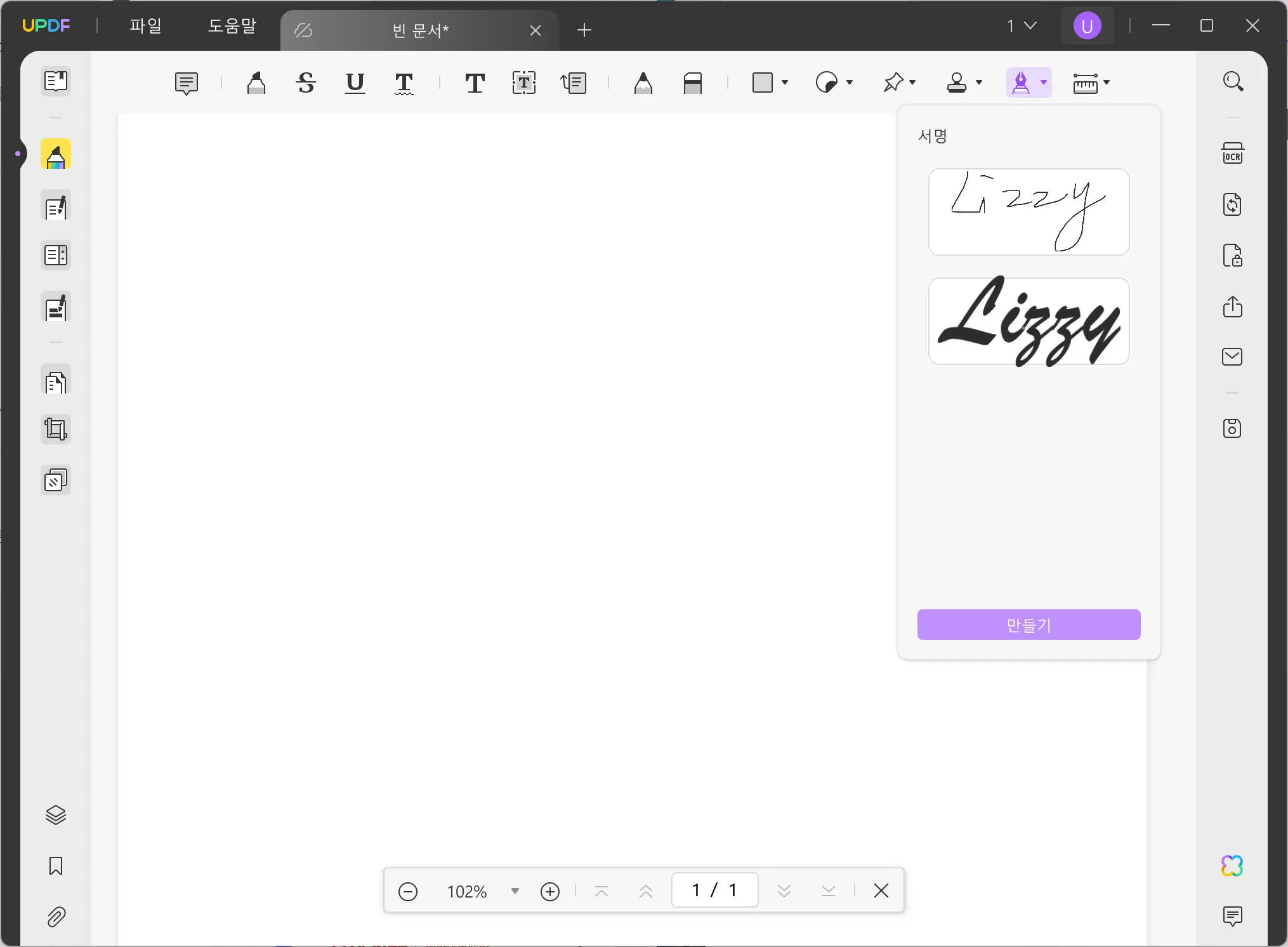1288x947 pixels.
Task: Click the 만들기 create signature button
Action: [1028, 625]
